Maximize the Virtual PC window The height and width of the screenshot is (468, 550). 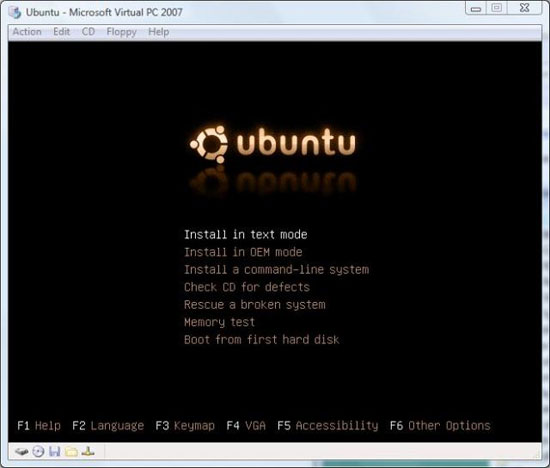496,8
